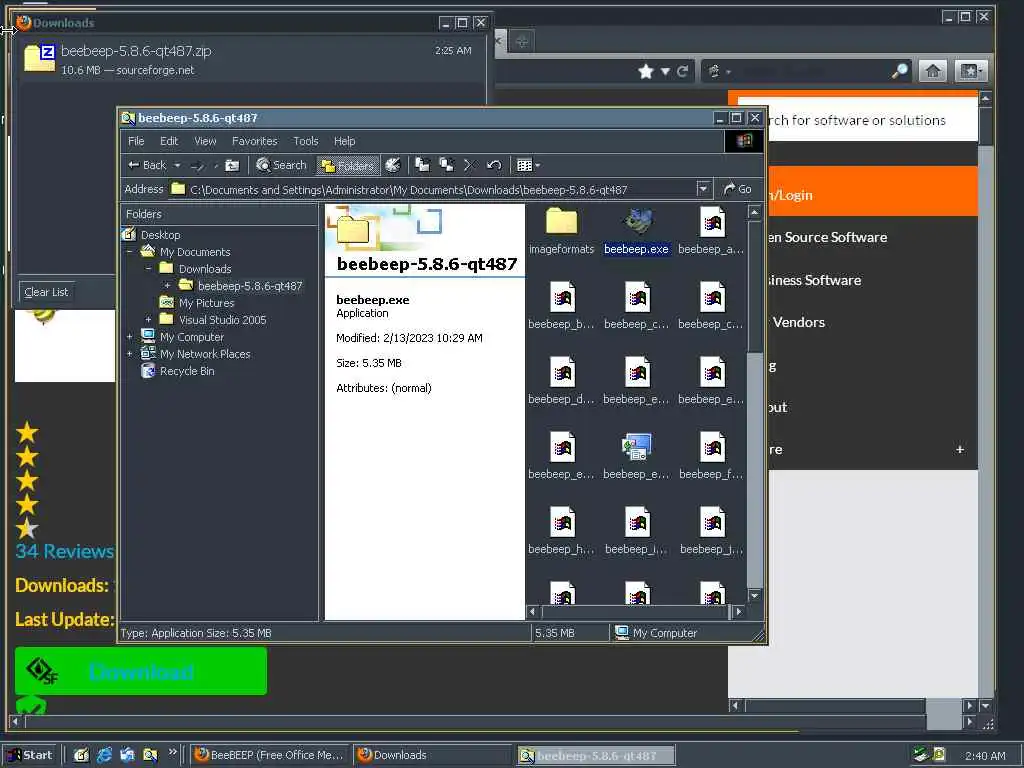Select the beebeep_h… file
The width and height of the screenshot is (1024, 768).
[561, 531]
